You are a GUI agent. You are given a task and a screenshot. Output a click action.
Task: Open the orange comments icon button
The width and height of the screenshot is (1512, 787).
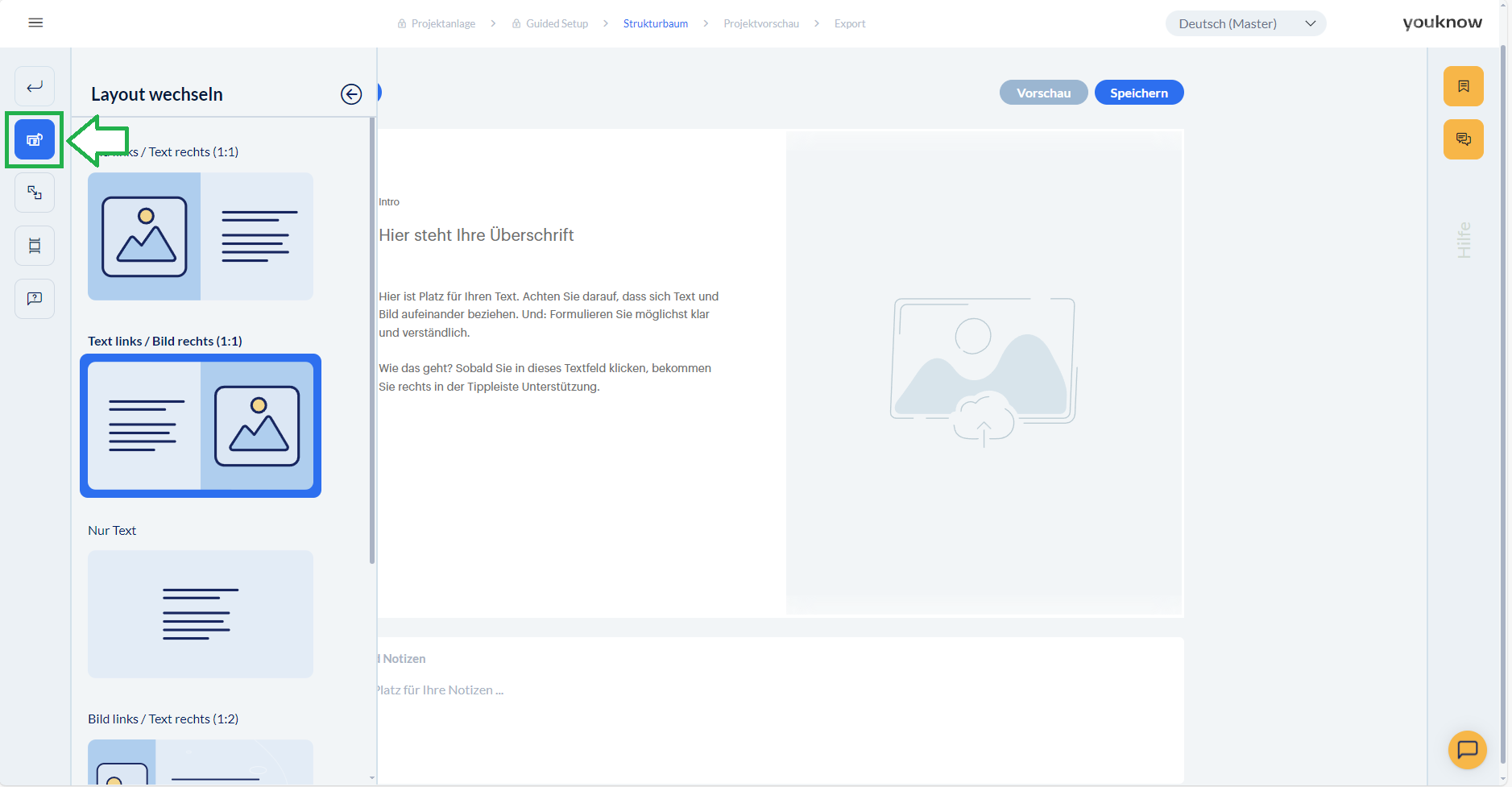[1464, 139]
